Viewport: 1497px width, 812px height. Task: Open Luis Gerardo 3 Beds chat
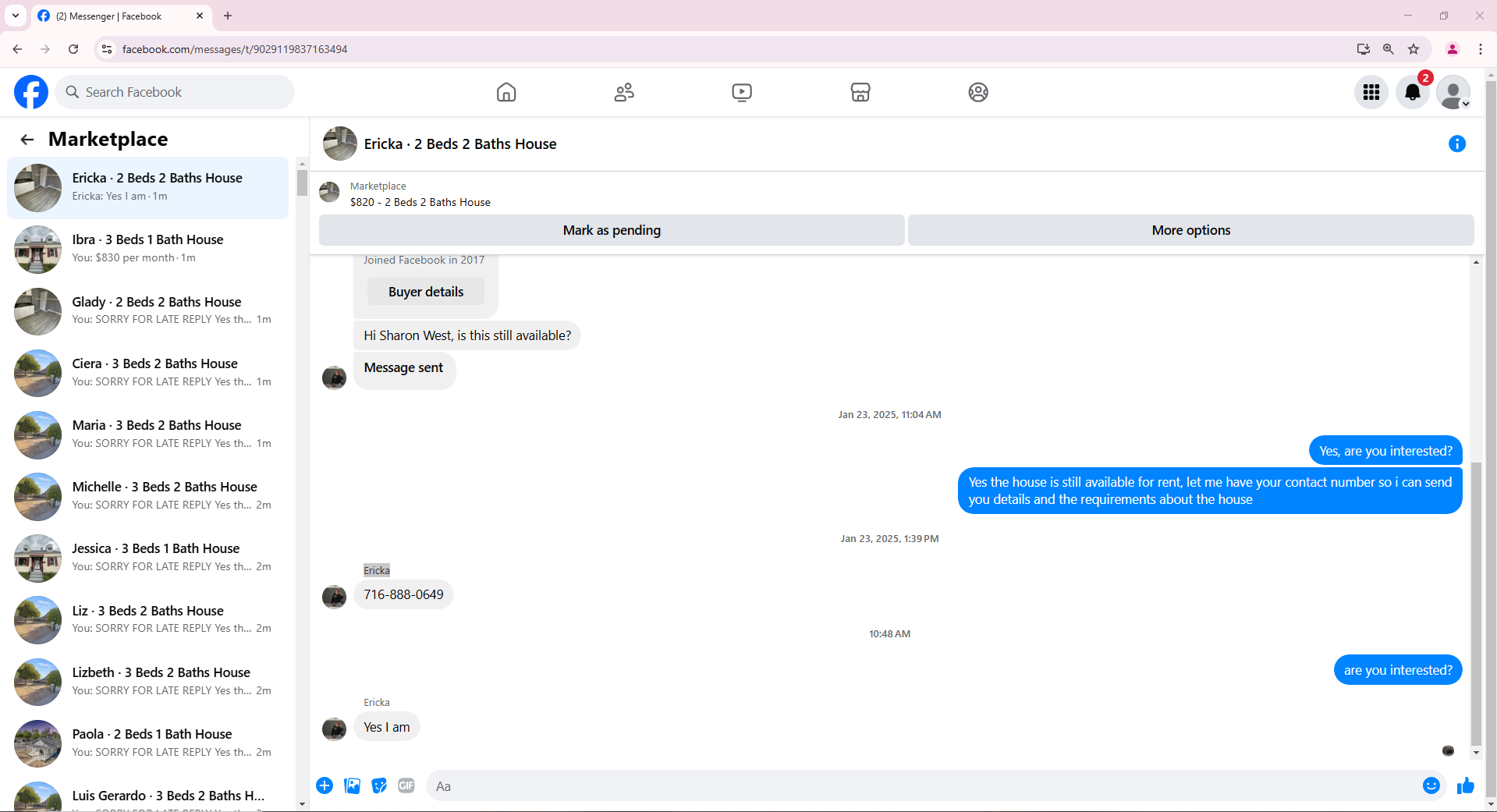coord(148,796)
